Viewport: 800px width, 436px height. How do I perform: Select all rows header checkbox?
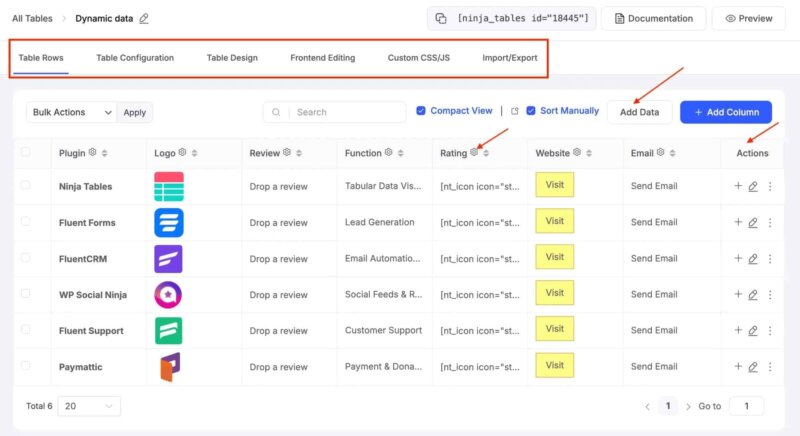click(26, 152)
